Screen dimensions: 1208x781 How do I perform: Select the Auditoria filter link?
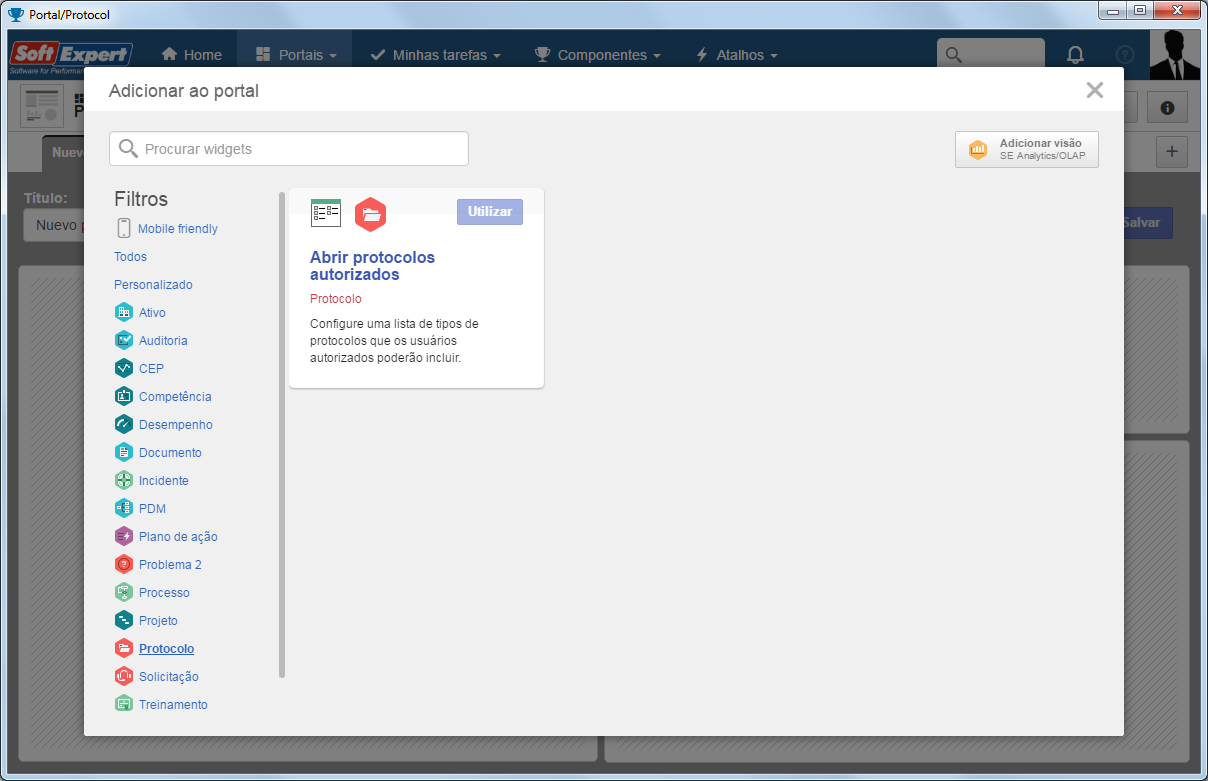tap(163, 341)
